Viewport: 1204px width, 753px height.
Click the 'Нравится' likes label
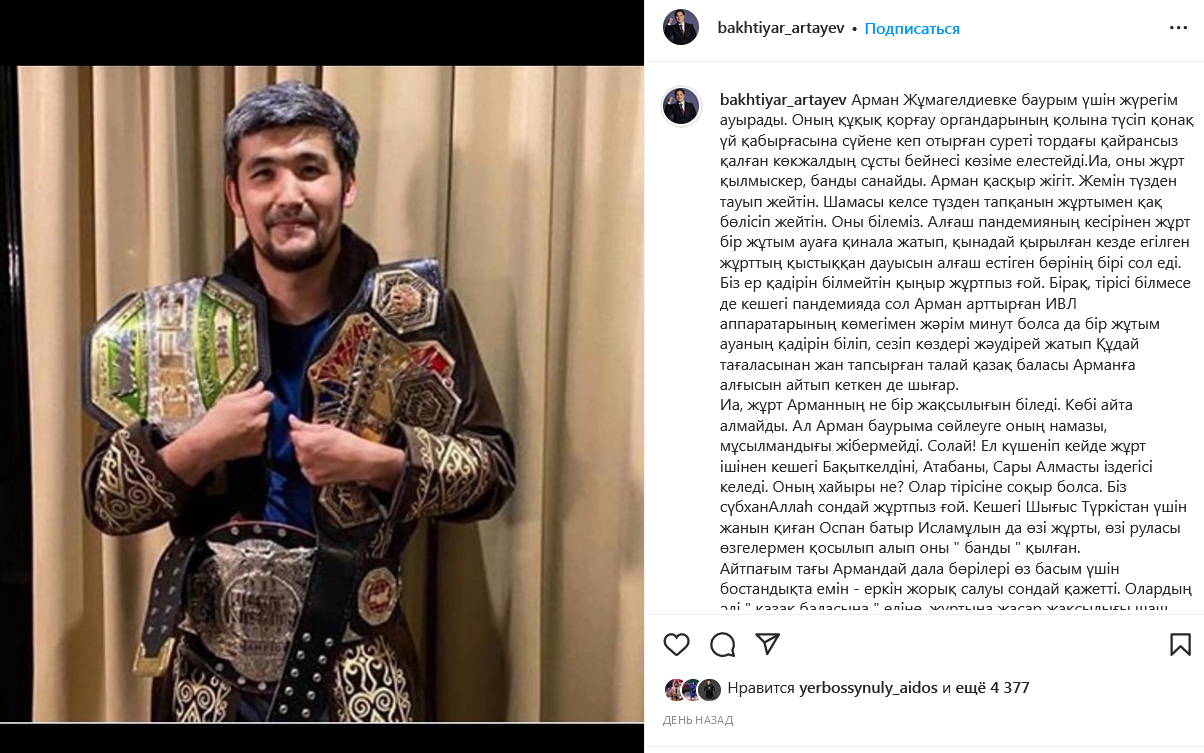coord(761,688)
